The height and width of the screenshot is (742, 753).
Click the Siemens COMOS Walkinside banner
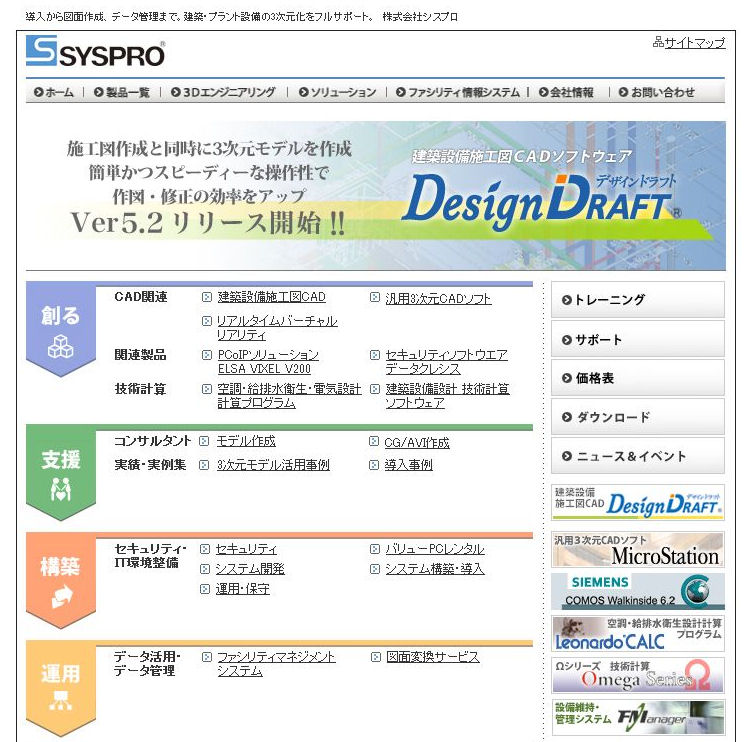pyautogui.click(x=637, y=591)
